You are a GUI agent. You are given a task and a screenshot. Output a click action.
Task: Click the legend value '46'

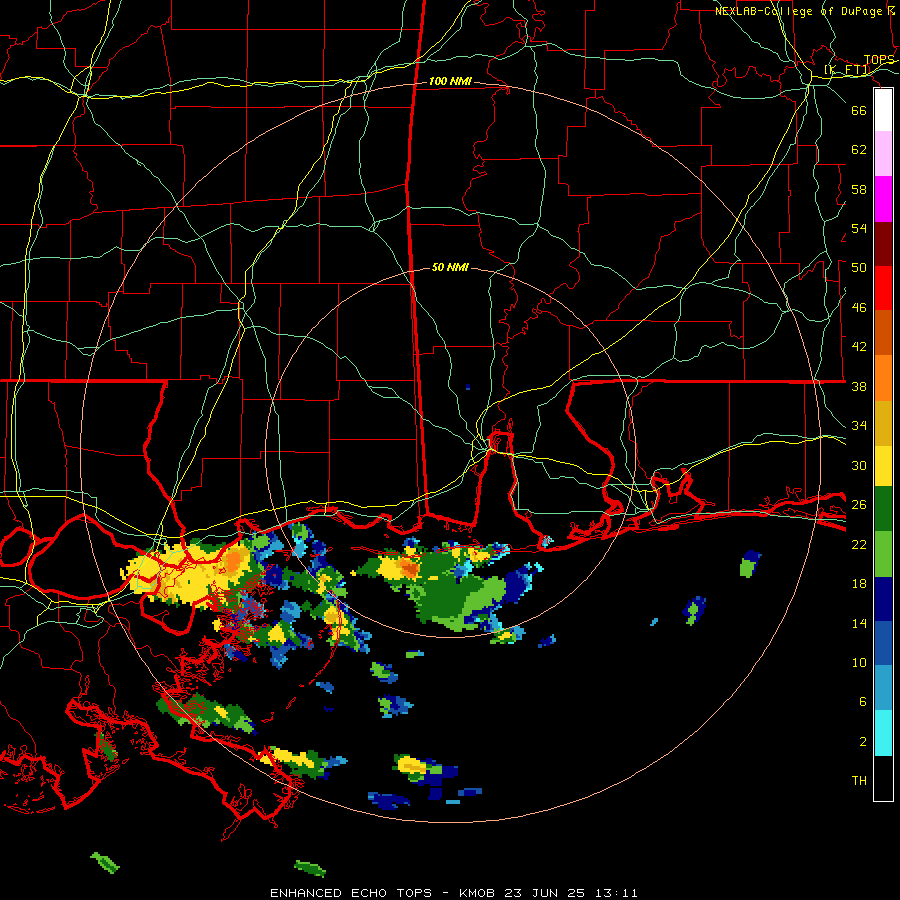(x=859, y=308)
